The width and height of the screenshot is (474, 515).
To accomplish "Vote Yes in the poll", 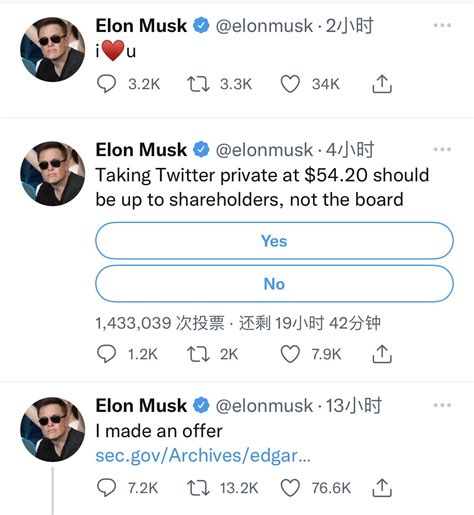I will click(x=274, y=241).
